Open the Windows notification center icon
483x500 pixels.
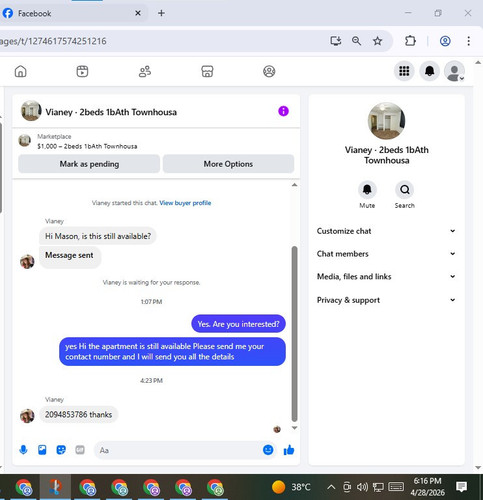(462, 487)
